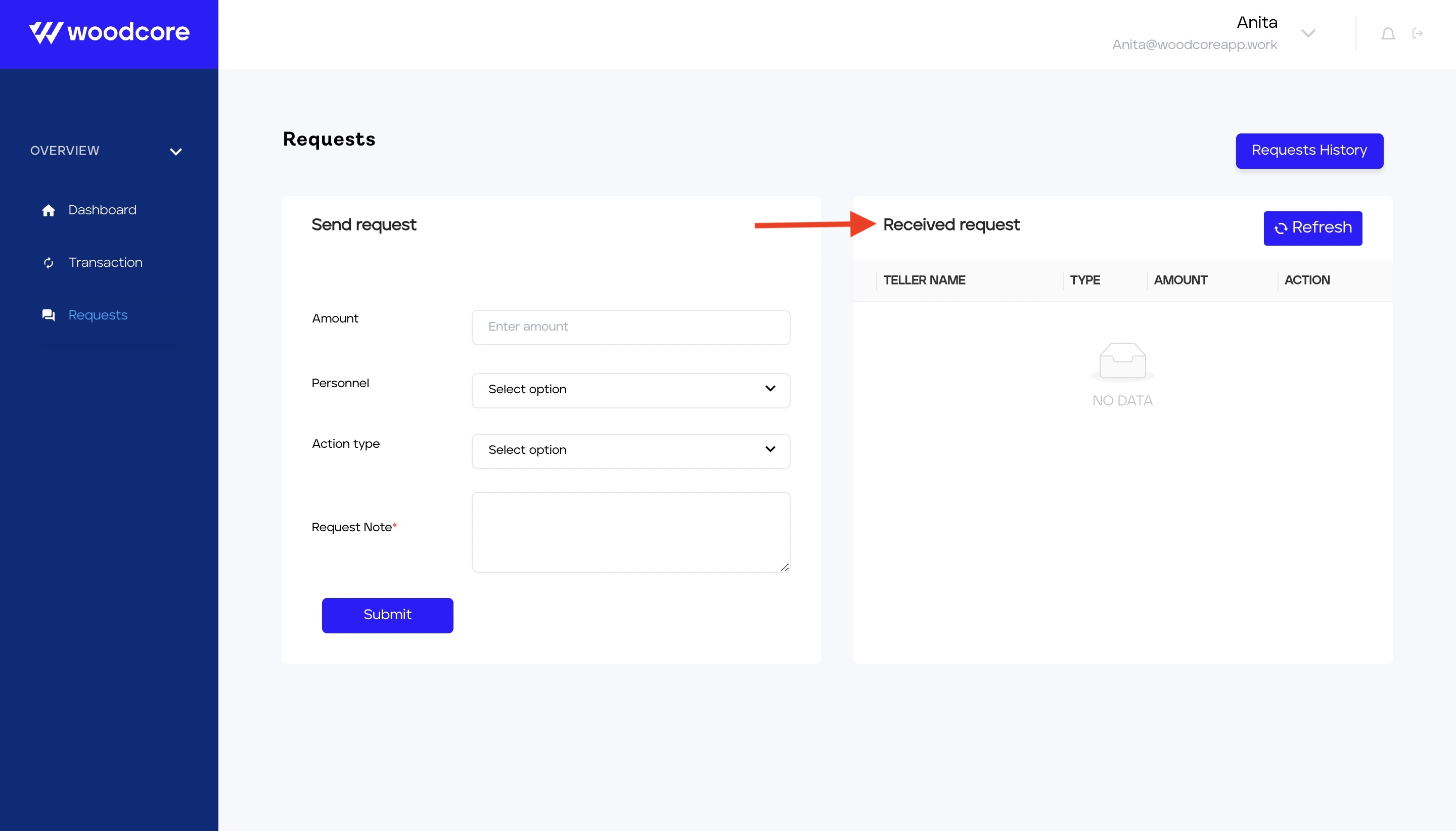Viewport: 1456px width, 831px height.
Task: Open the Personnel select dropdown
Action: pos(631,390)
